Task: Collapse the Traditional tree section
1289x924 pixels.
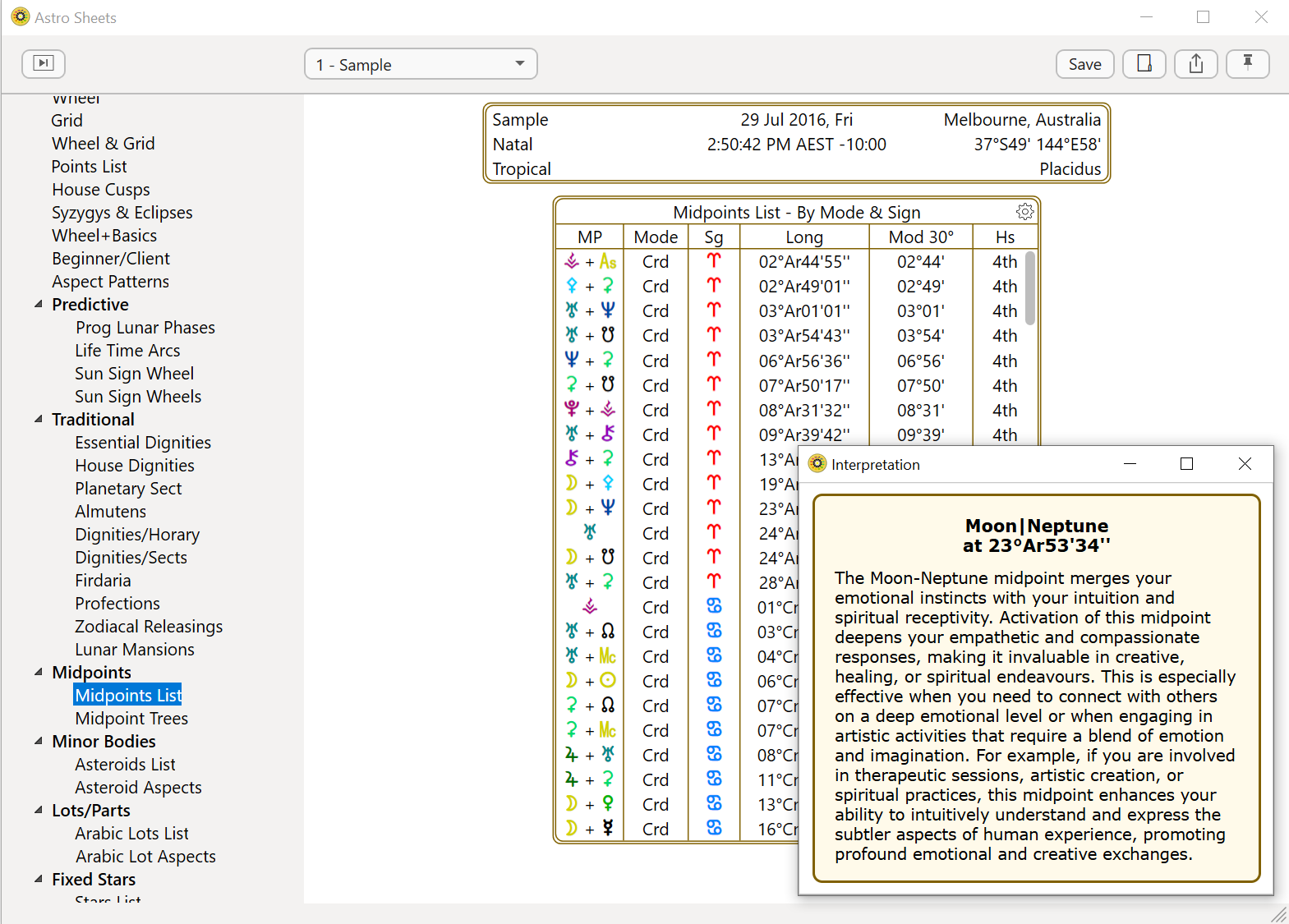Action: click(x=39, y=419)
